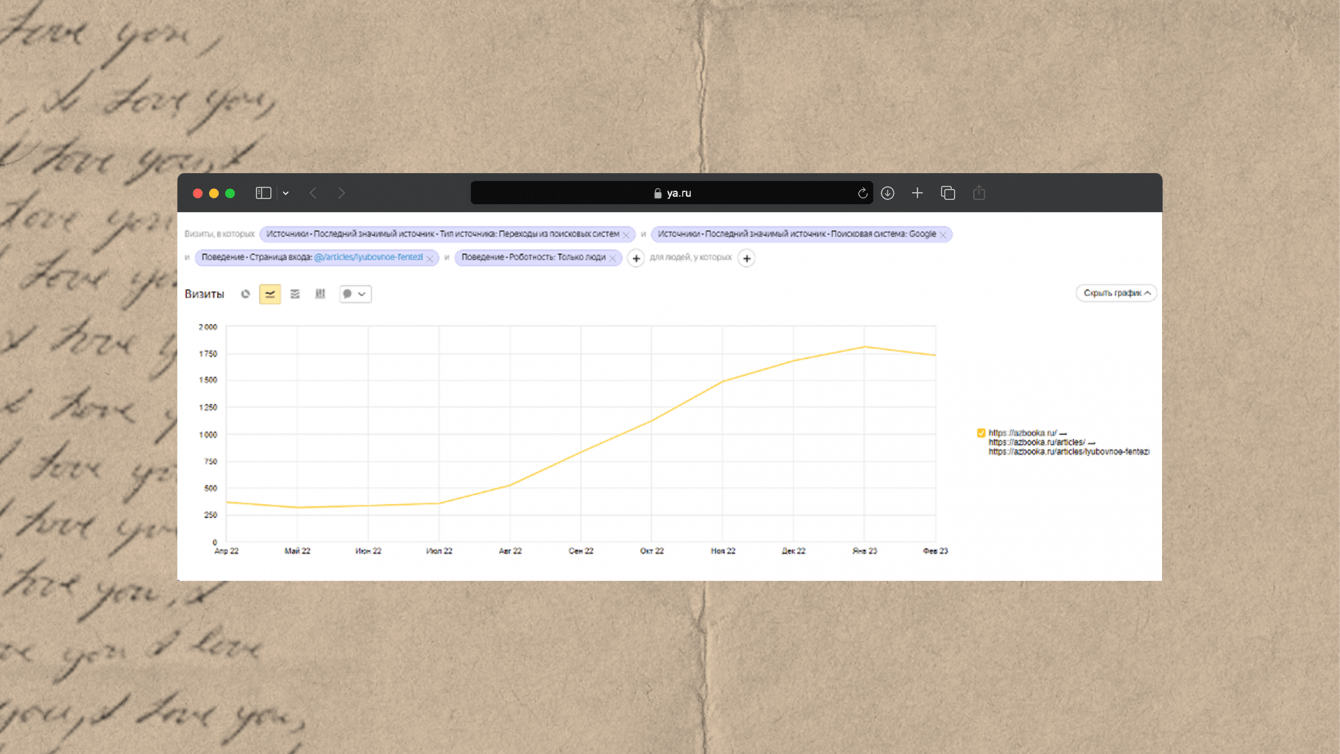
Task: Click the 'Окт 22' x-axis label
Action: (x=652, y=551)
